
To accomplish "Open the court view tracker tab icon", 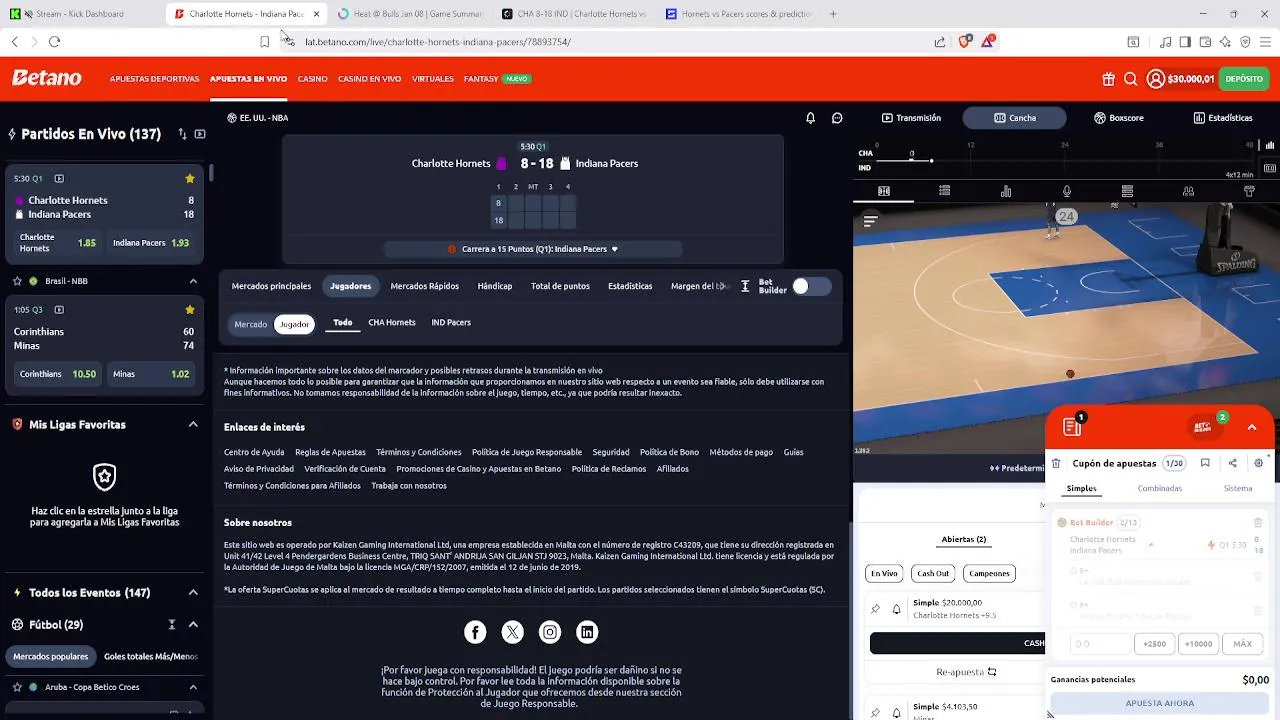I will [884, 191].
